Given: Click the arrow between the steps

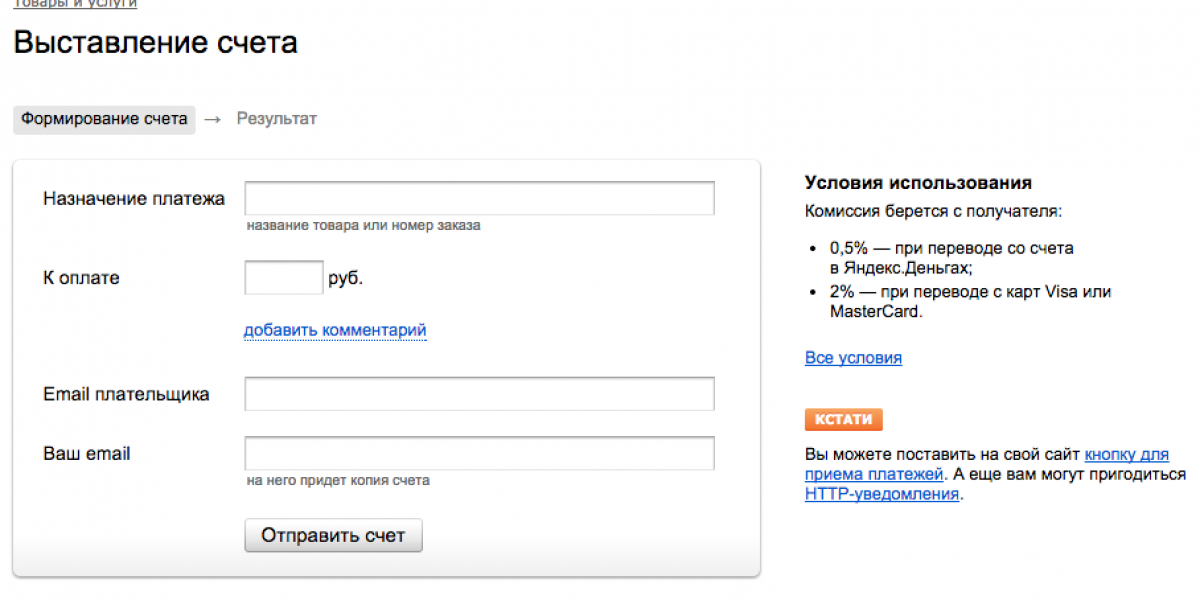Looking at the screenshot, I should click(212, 119).
